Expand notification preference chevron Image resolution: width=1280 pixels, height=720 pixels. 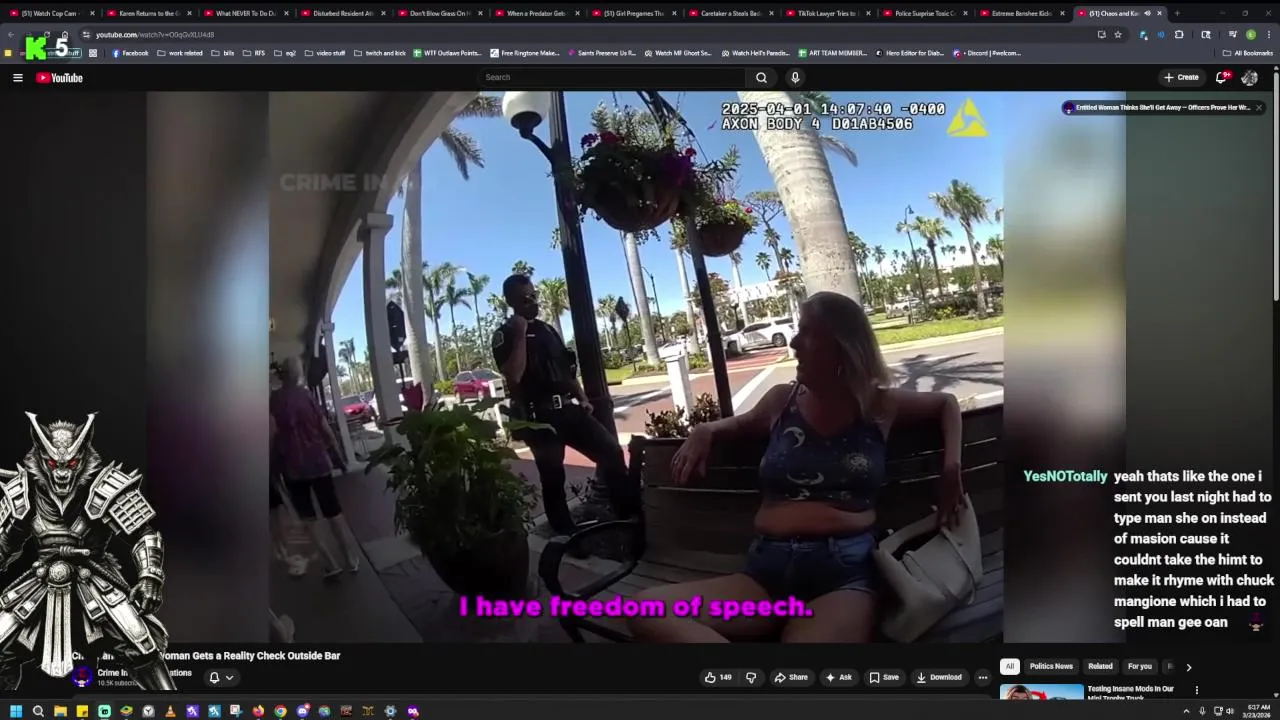coord(229,677)
